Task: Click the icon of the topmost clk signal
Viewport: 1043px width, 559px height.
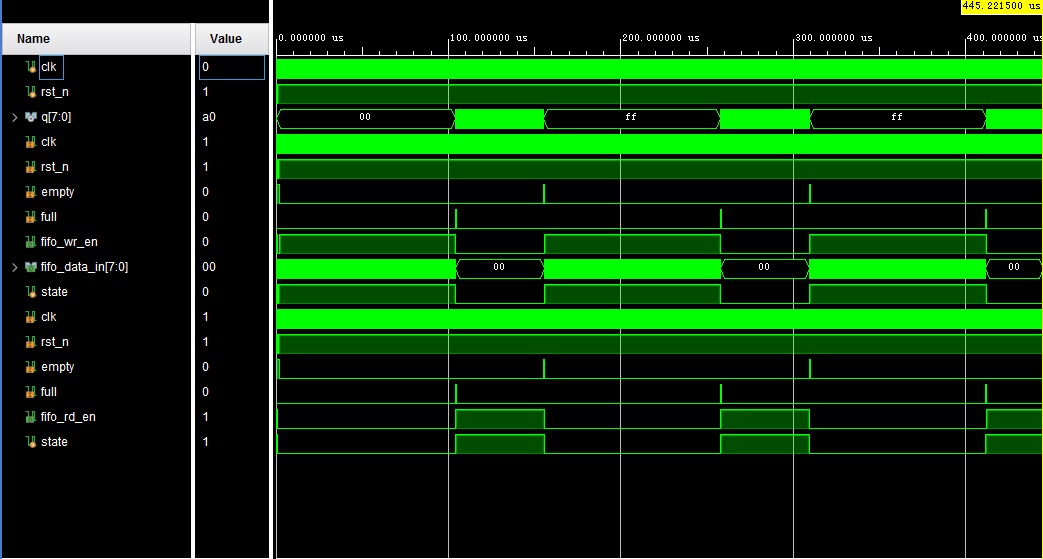Action: coord(30,67)
